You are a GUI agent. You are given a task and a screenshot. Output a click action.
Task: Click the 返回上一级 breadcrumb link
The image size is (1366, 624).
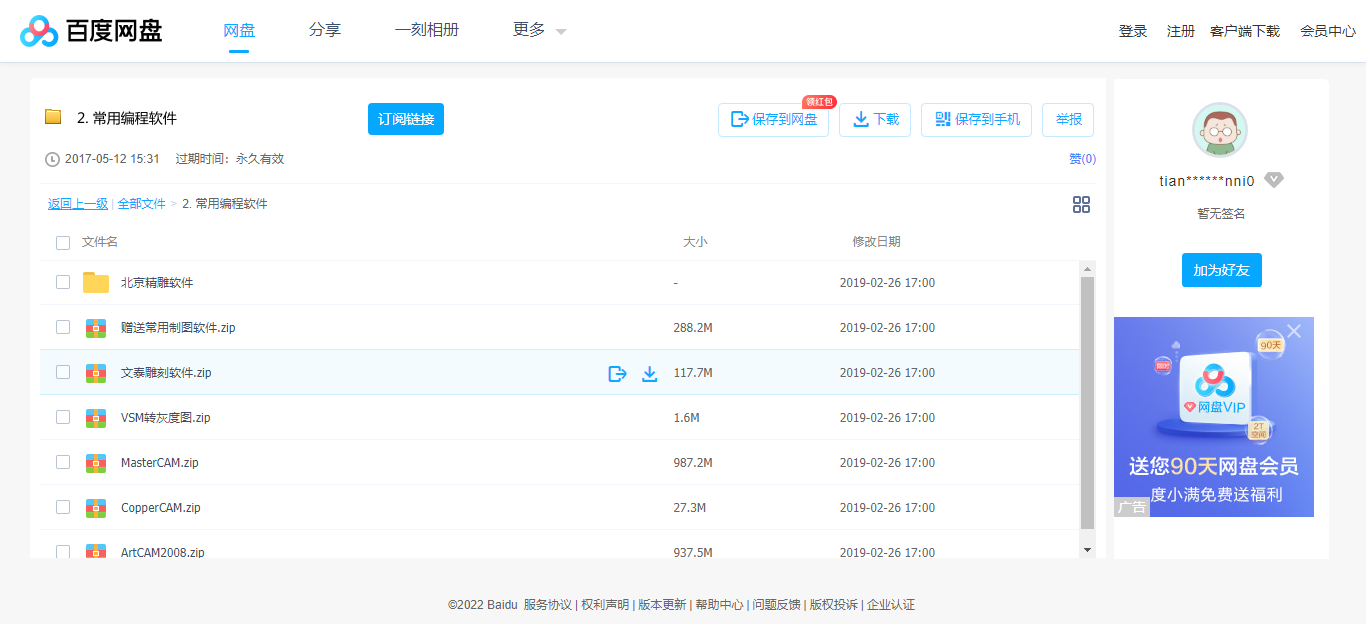[77, 204]
